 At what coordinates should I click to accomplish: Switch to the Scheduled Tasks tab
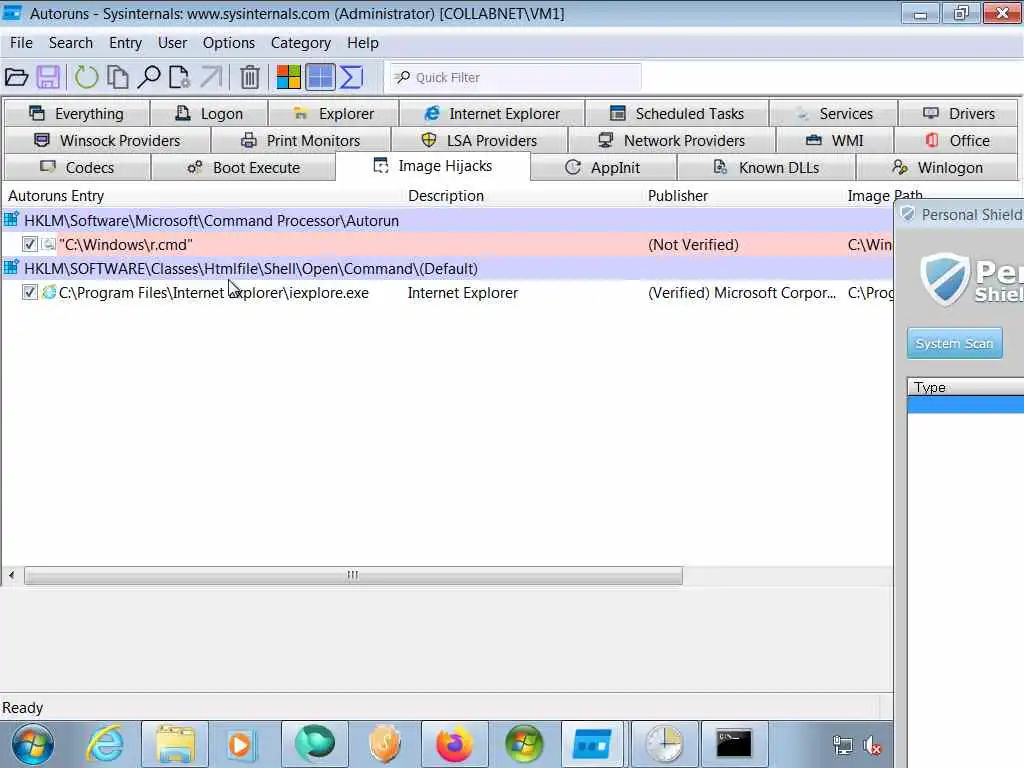click(677, 114)
